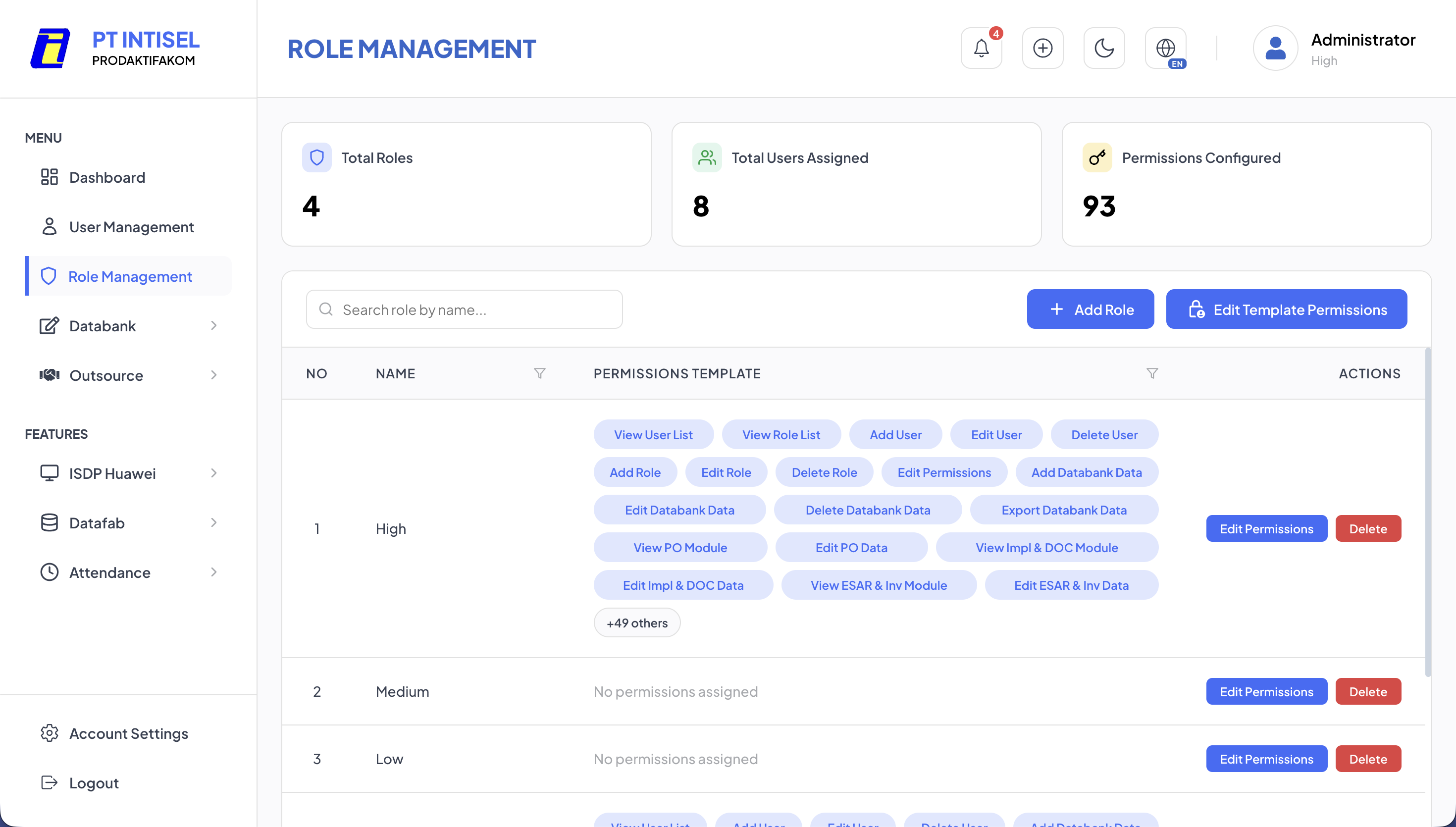Click Logout in the sidebar
The height and width of the screenshot is (827, 1456).
coord(128,783)
